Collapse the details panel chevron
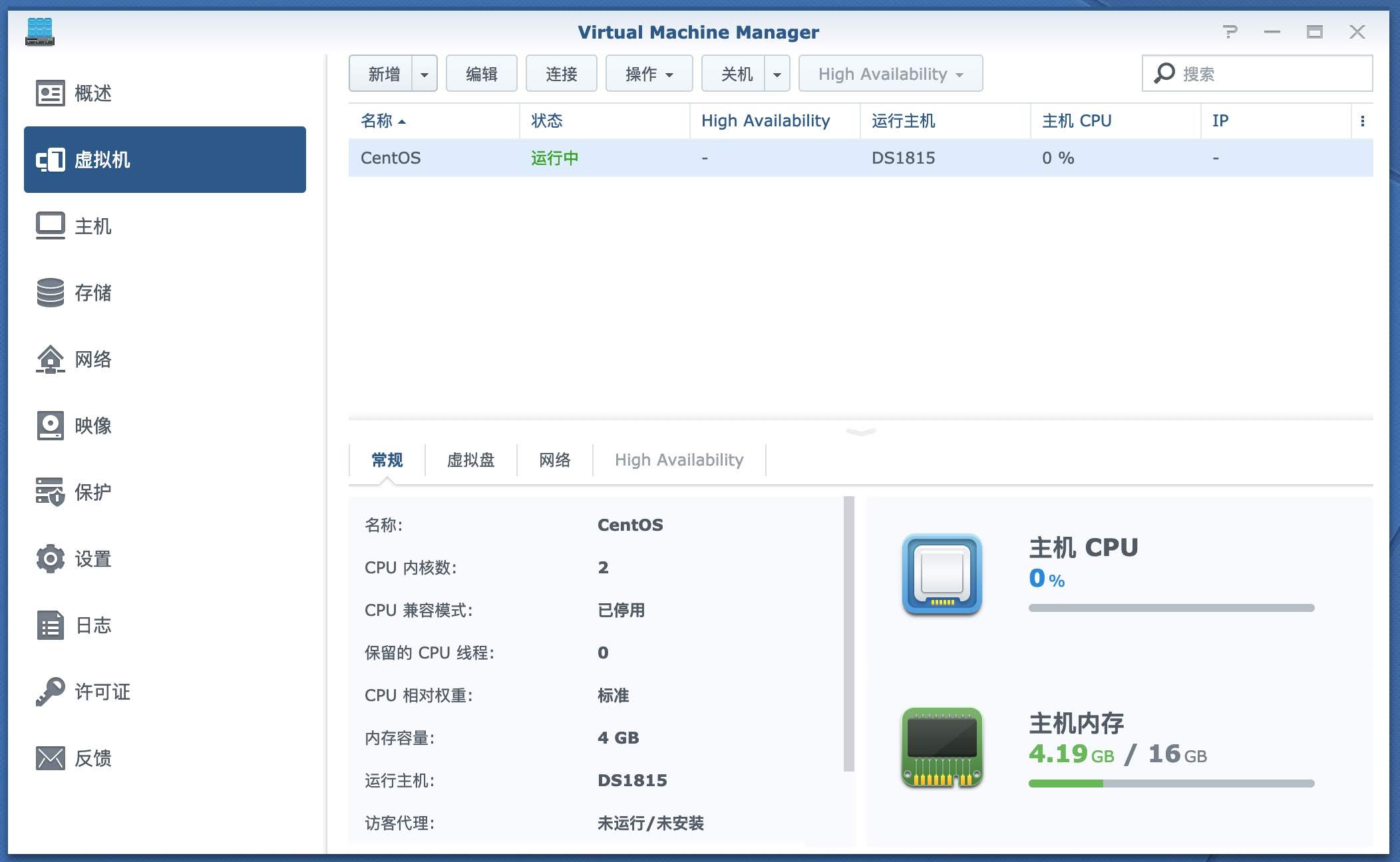The image size is (1400, 862). coord(860,432)
